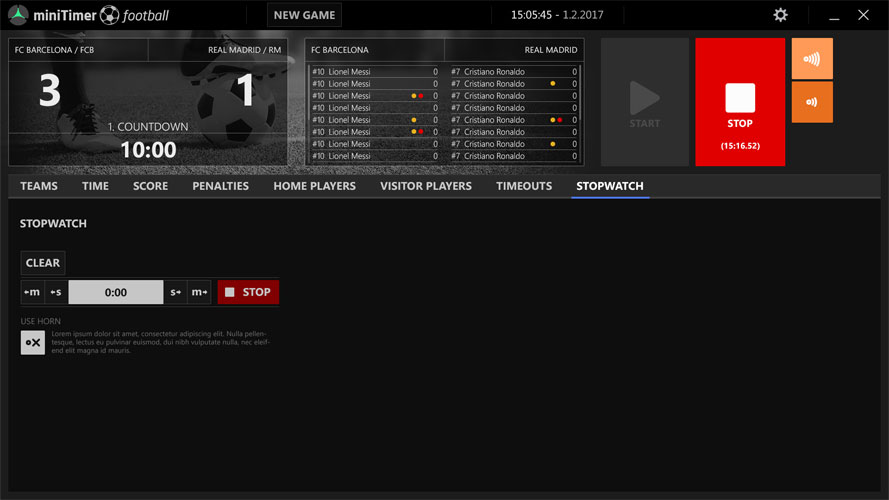Select the VISITOR PLAYERS tab
The image size is (889, 500).
pyautogui.click(x=426, y=186)
